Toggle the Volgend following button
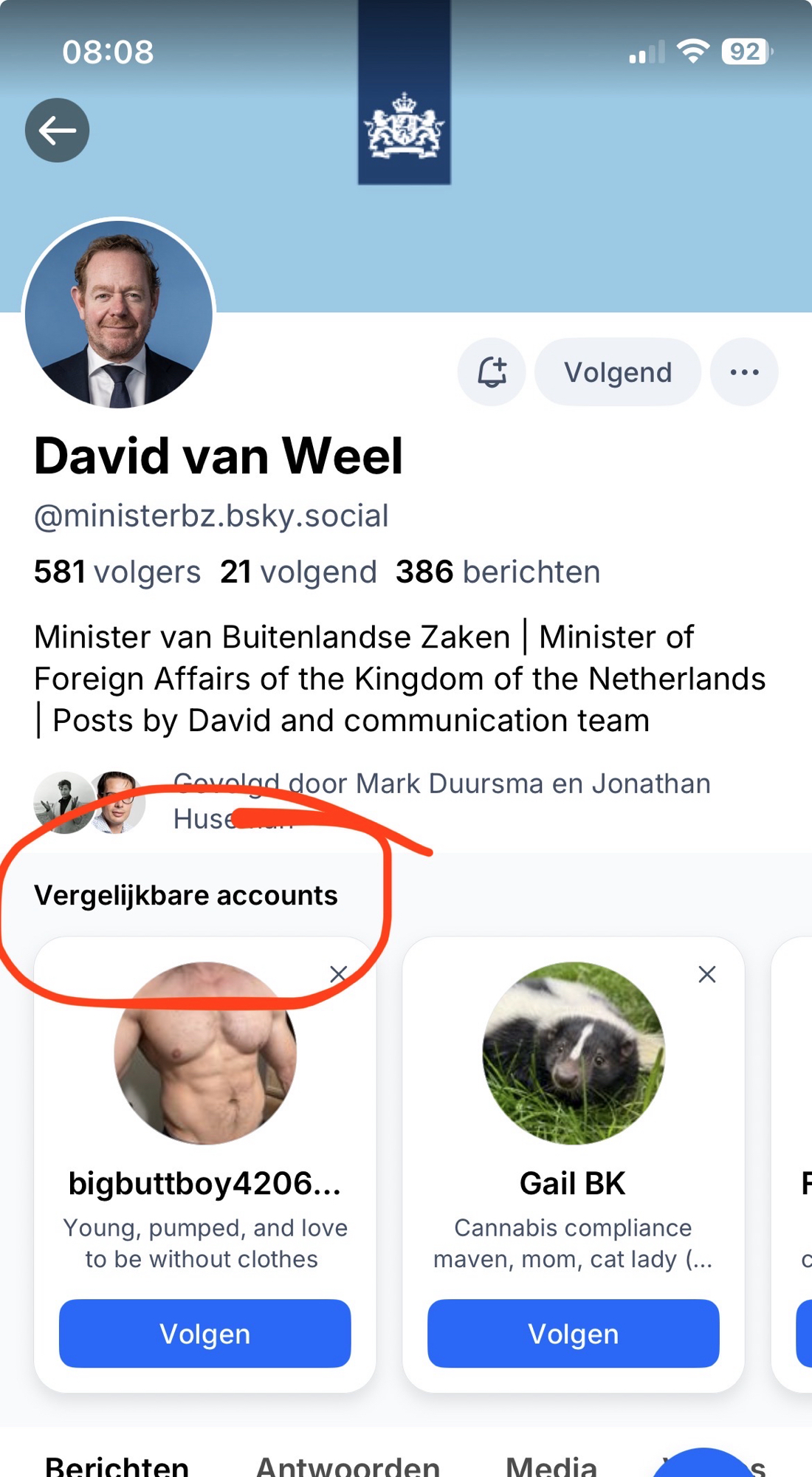Image resolution: width=812 pixels, height=1477 pixels. click(x=618, y=372)
